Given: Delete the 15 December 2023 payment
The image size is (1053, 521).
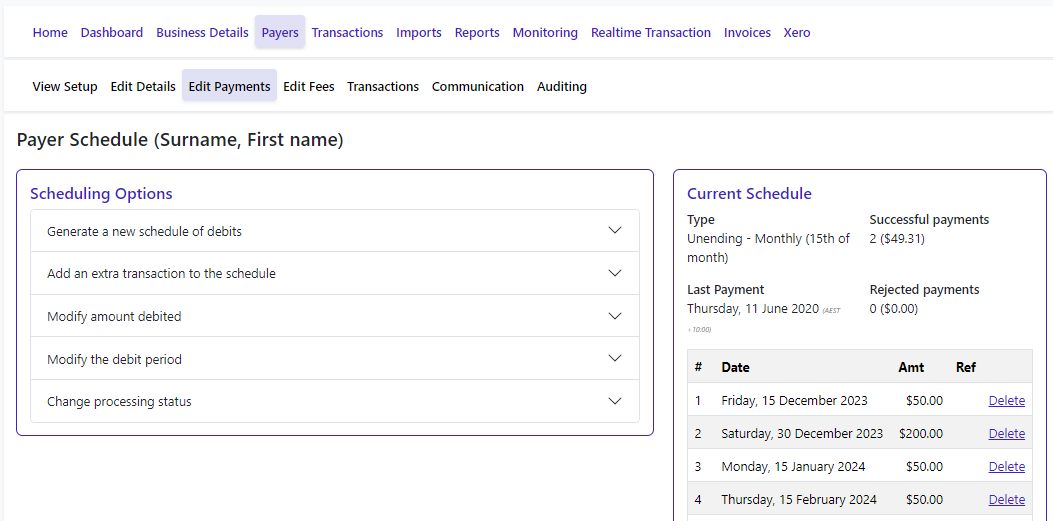Looking at the screenshot, I should pos(1006,400).
